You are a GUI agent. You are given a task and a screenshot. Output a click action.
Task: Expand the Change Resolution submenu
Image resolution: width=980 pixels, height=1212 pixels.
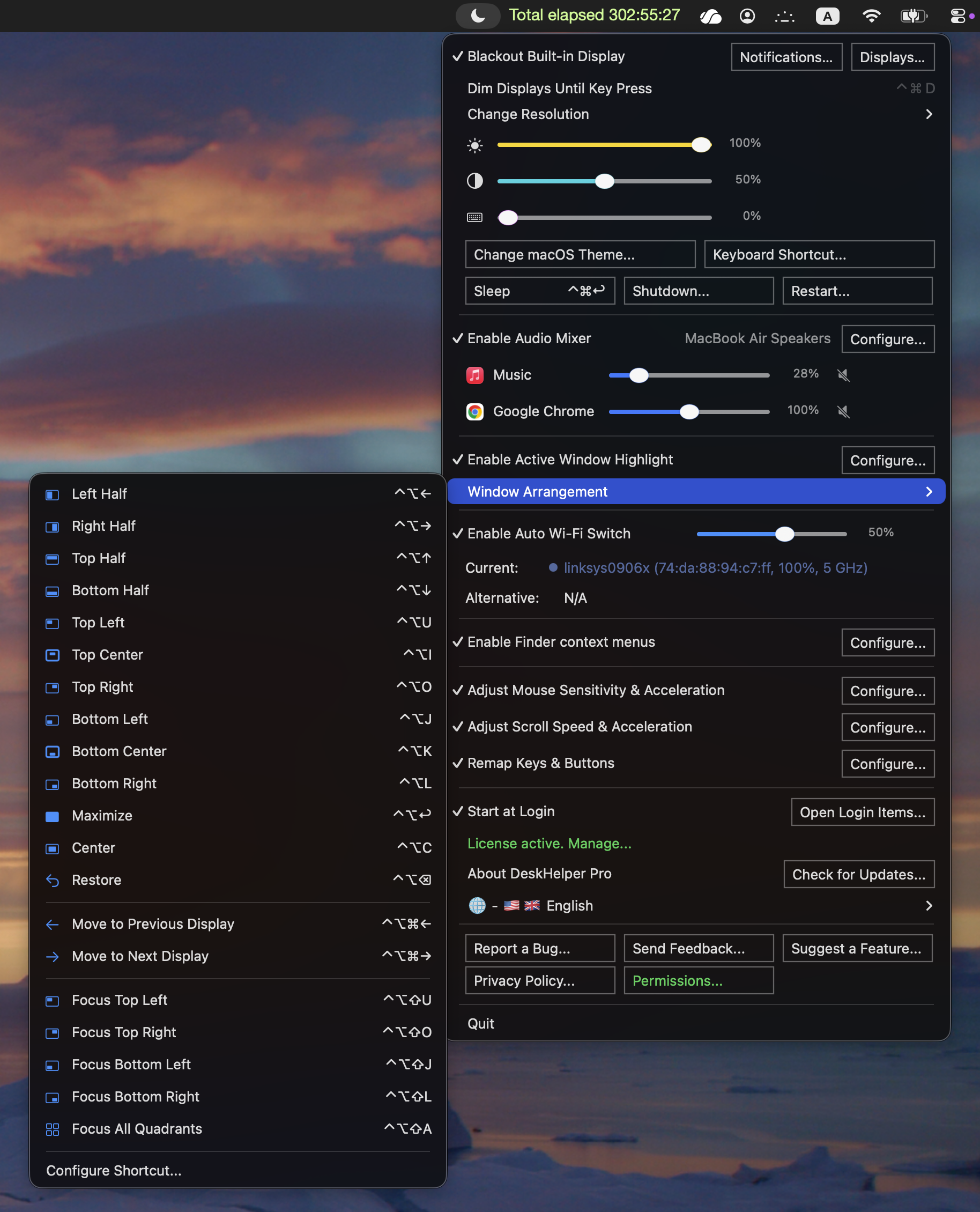click(x=696, y=115)
